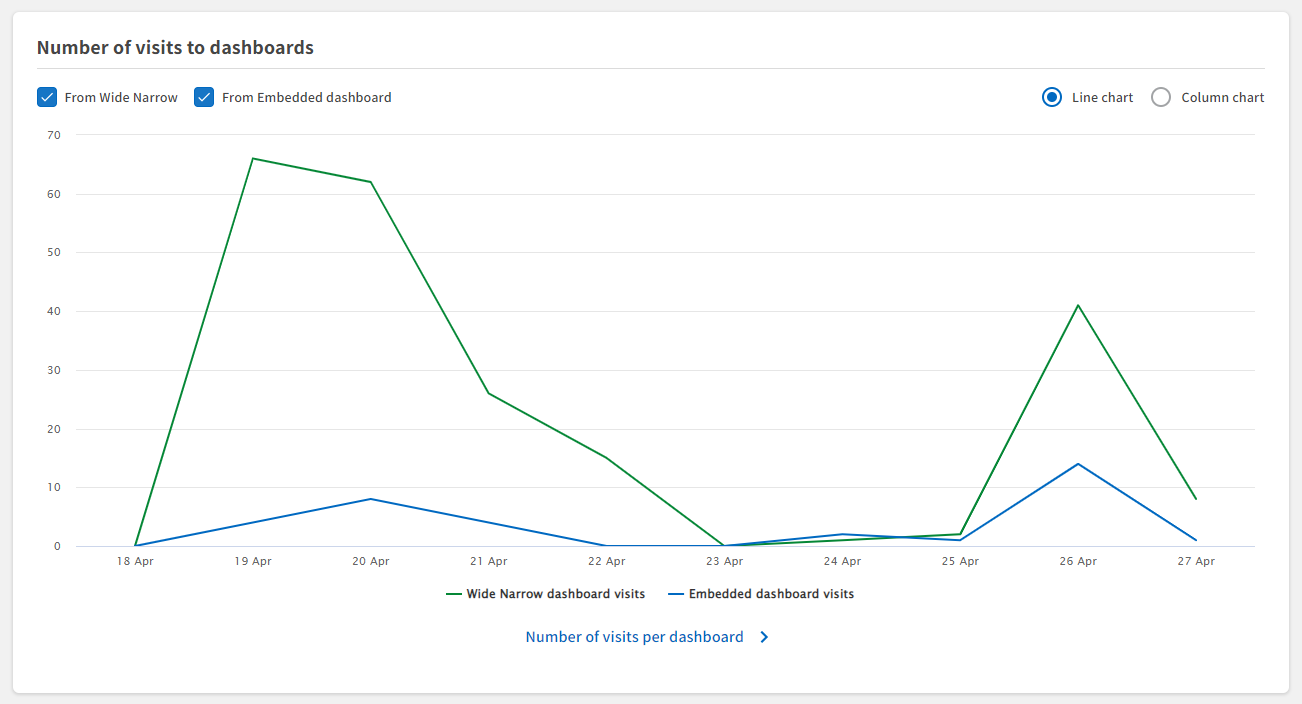Toggle Wide Narrow dashboard visits legend item

click(x=555, y=594)
